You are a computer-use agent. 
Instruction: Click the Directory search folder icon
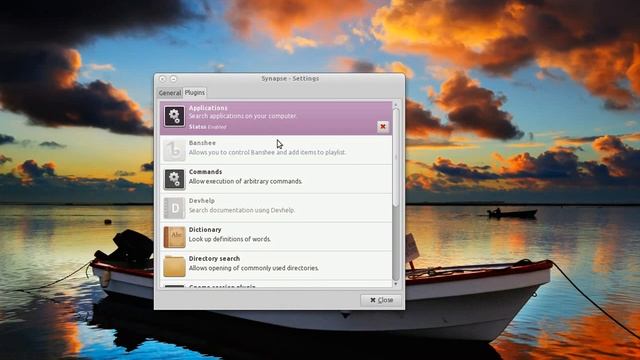[x=174, y=266]
